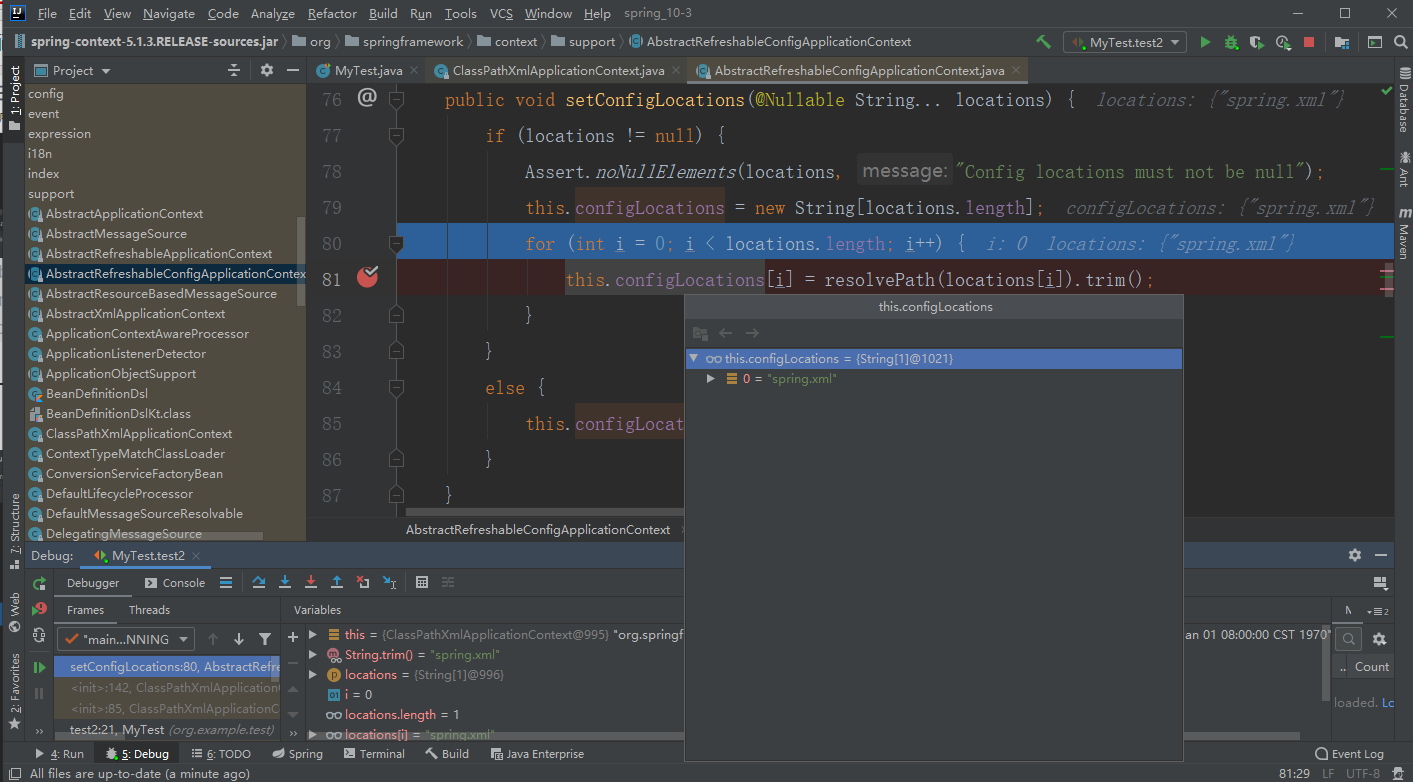Run MyTest.test2 with the green play icon
The height and width of the screenshot is (782, 1413).
tap(1205, 42)
